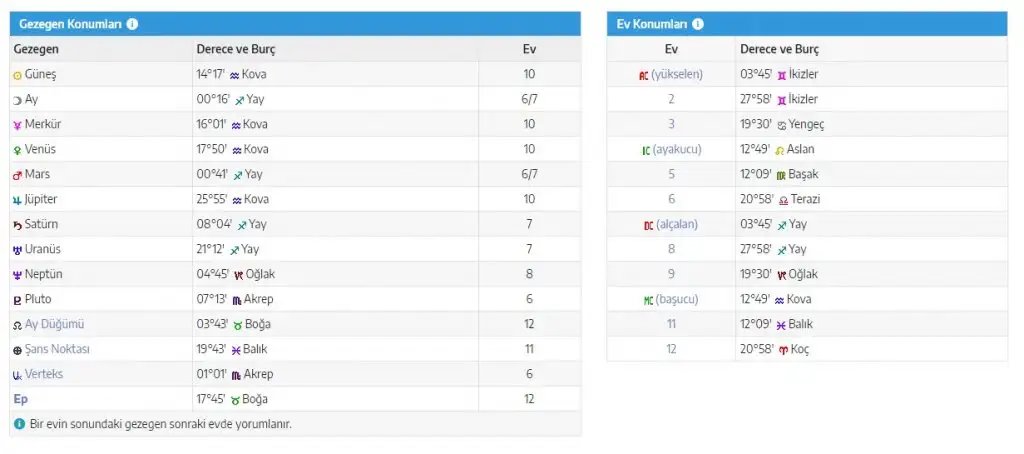
Task: Click the Mars planet symbol icon
Action: (x=17, y=175)
